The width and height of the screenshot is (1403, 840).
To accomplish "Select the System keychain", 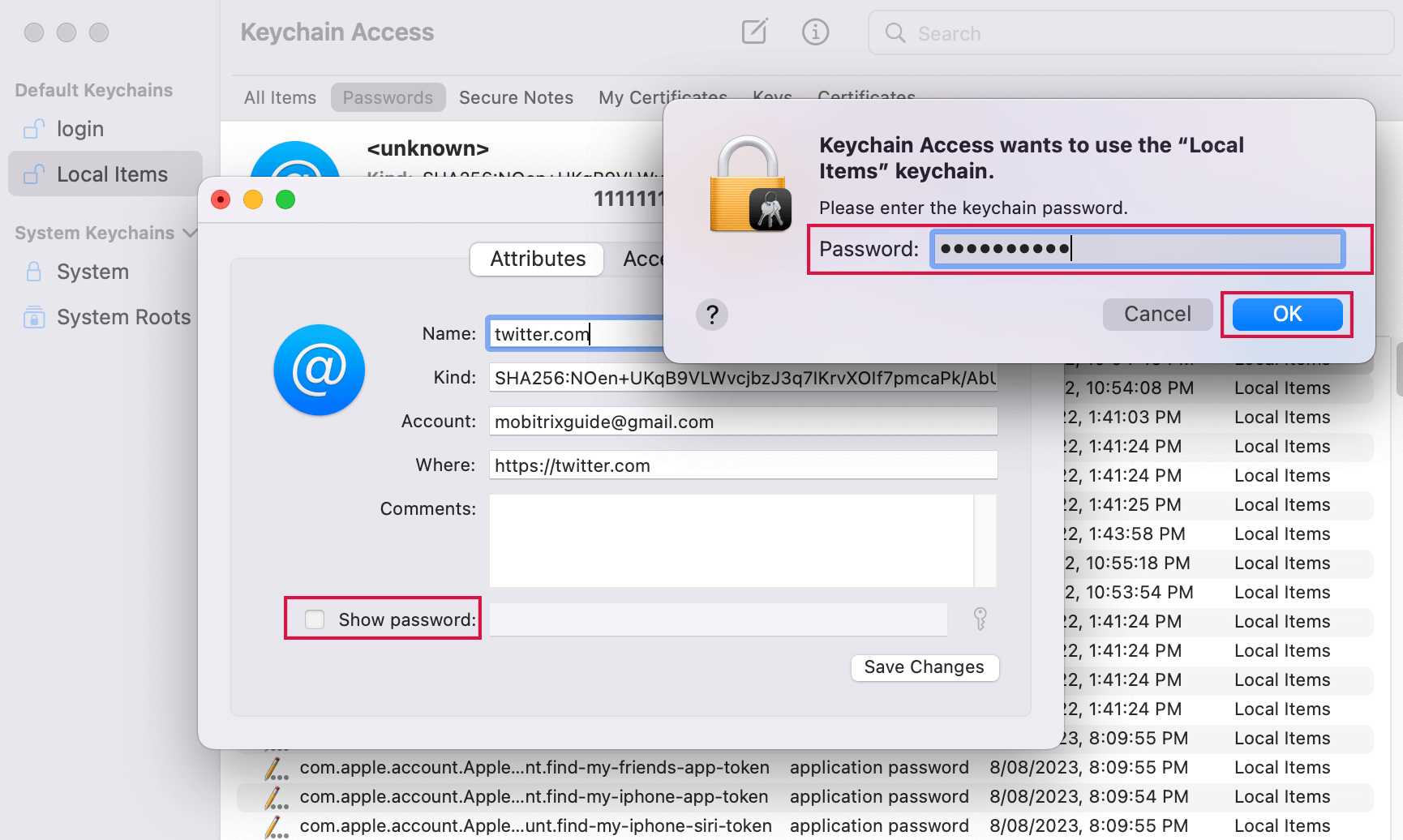I will click(x=105, y=272).
